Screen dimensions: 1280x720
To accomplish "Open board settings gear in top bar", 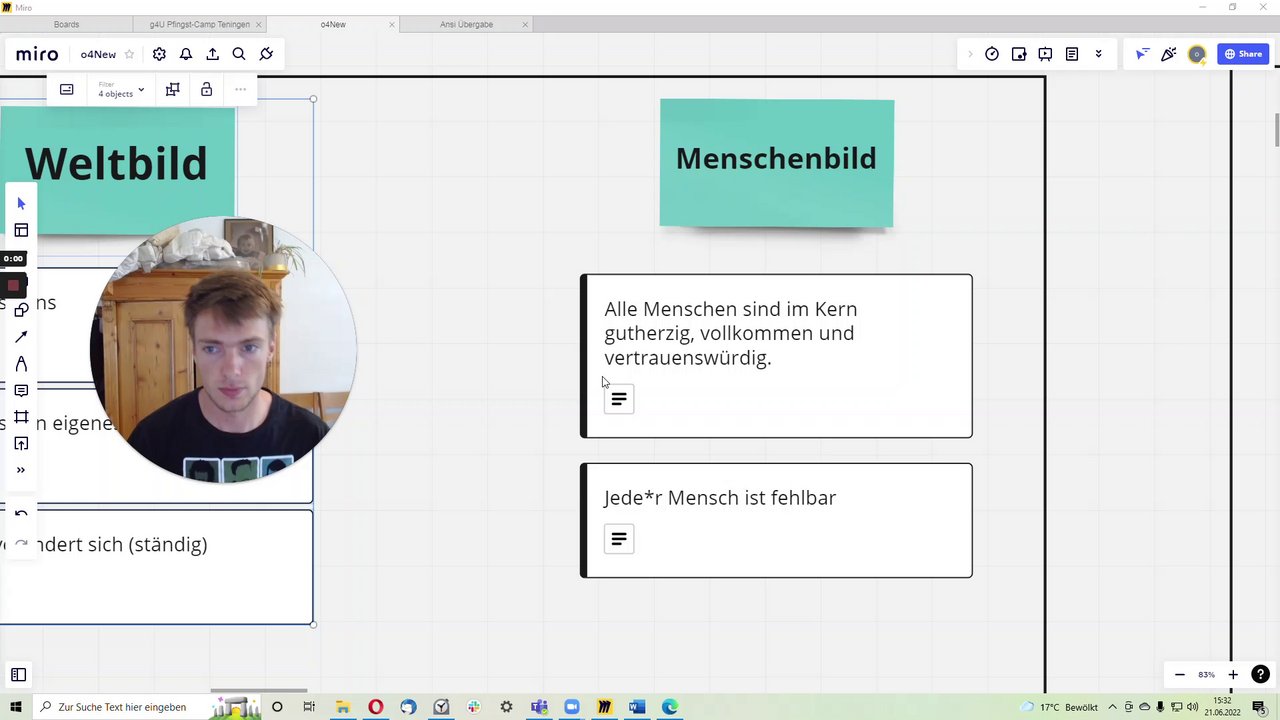I will (x=159, y=54).
